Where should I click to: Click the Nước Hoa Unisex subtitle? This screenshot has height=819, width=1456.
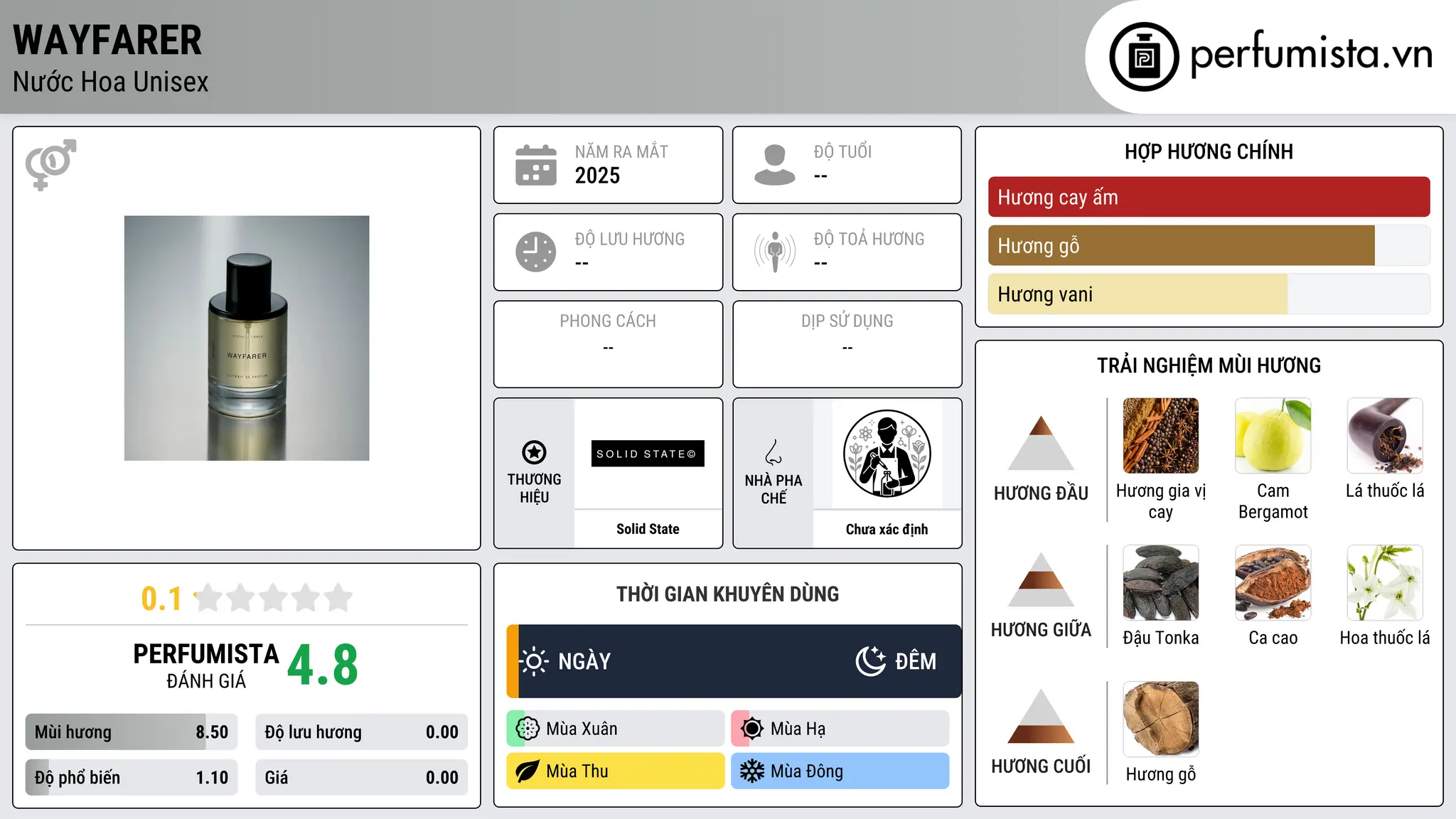[111, 82]
